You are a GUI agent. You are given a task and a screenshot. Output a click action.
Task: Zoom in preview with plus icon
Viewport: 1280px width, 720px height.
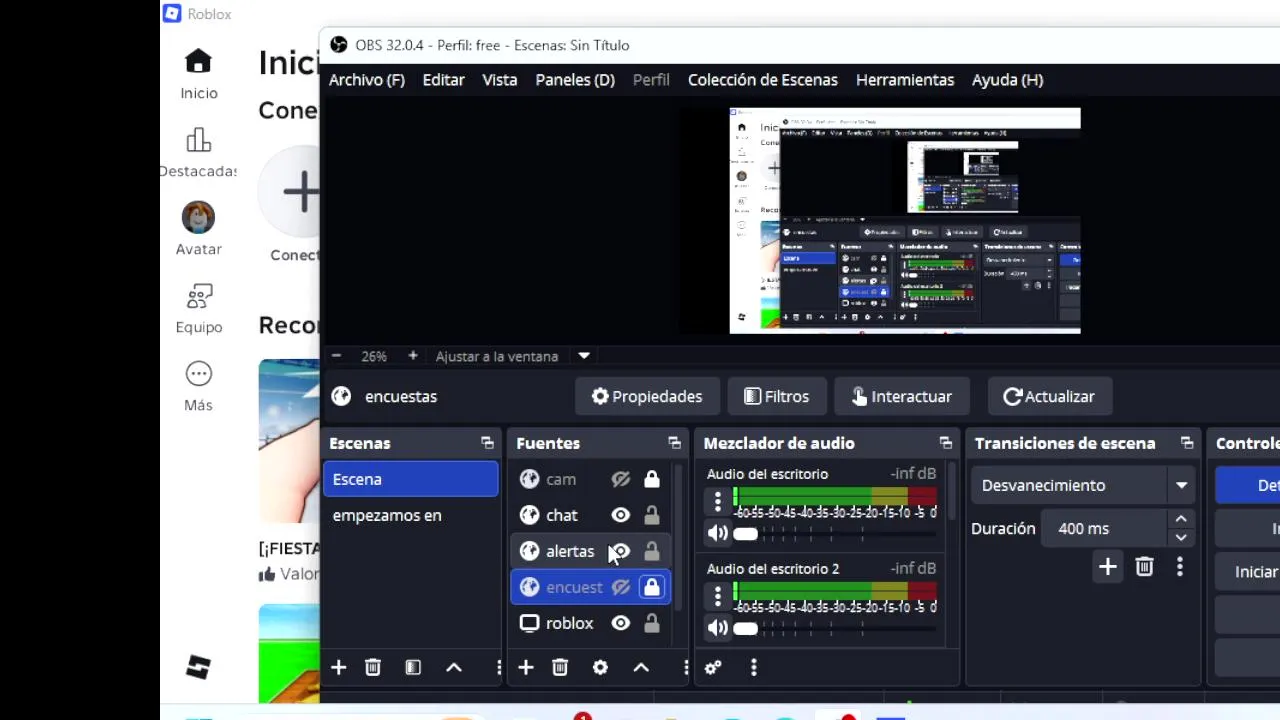(x=412, y=356)
